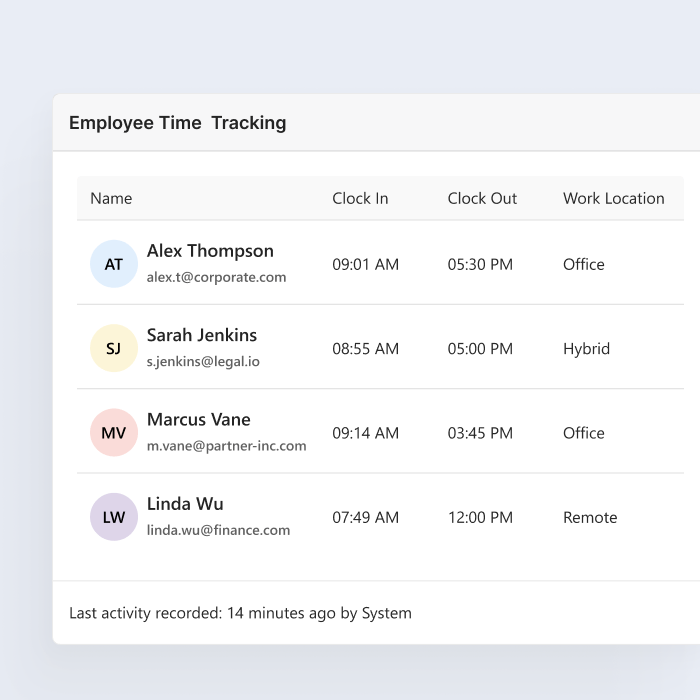The image size is (700, 700).
Task: Sort by the Name column header
Action: [x=111, y=198]
